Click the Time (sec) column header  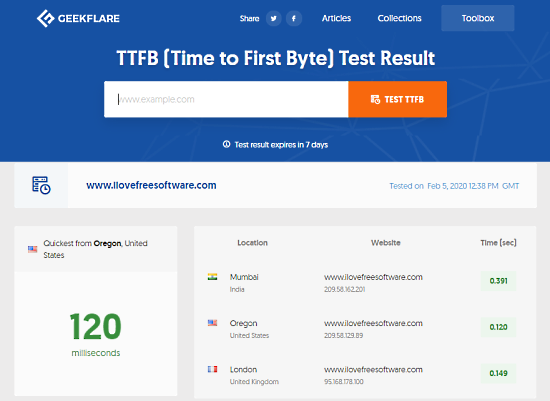498,243
